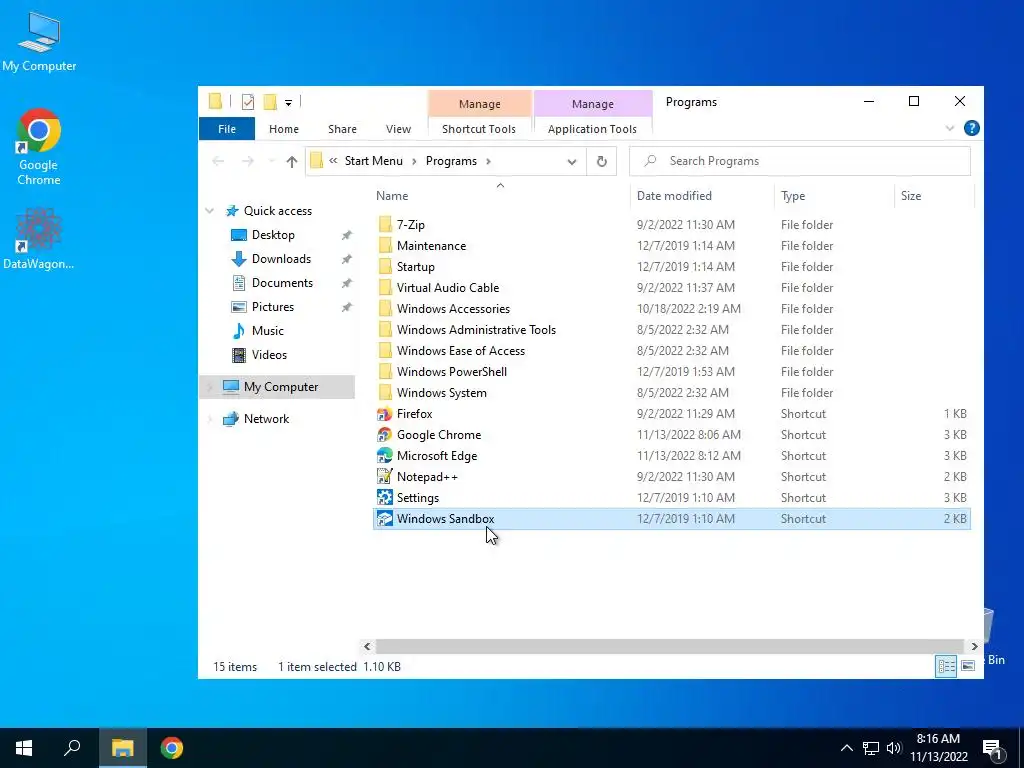
Task: Click the New folder quick access toolbar icon
Action: tap(270, 102)
